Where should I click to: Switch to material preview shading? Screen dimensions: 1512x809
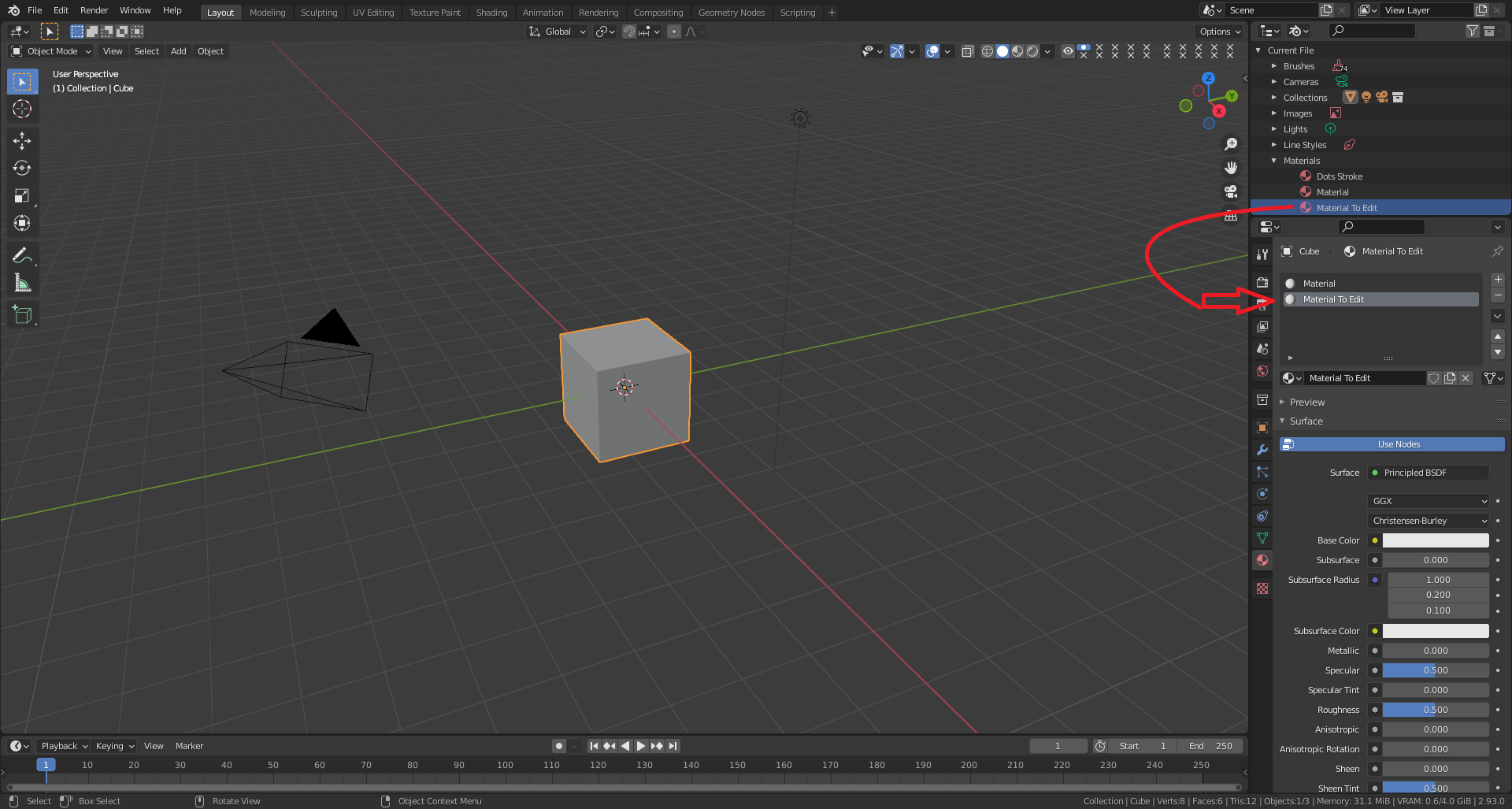pos(1017,51)
